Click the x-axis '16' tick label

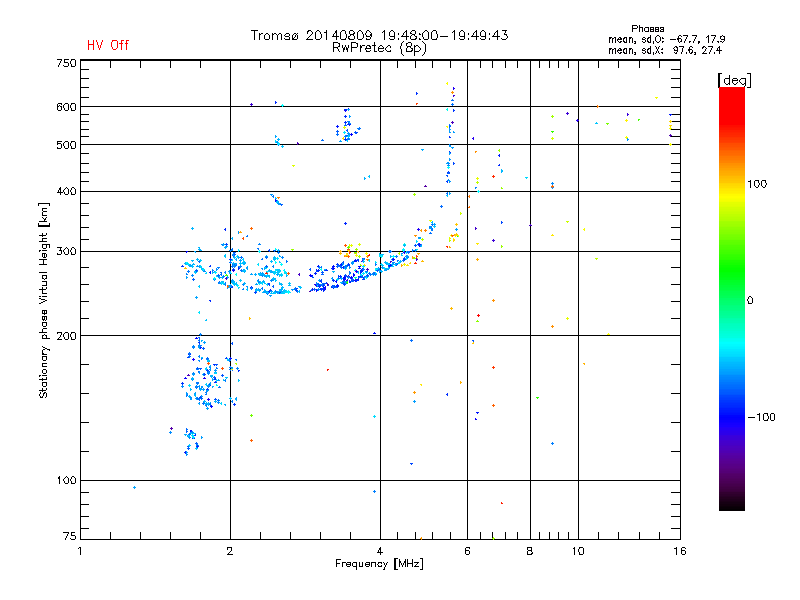click(680, 551)
